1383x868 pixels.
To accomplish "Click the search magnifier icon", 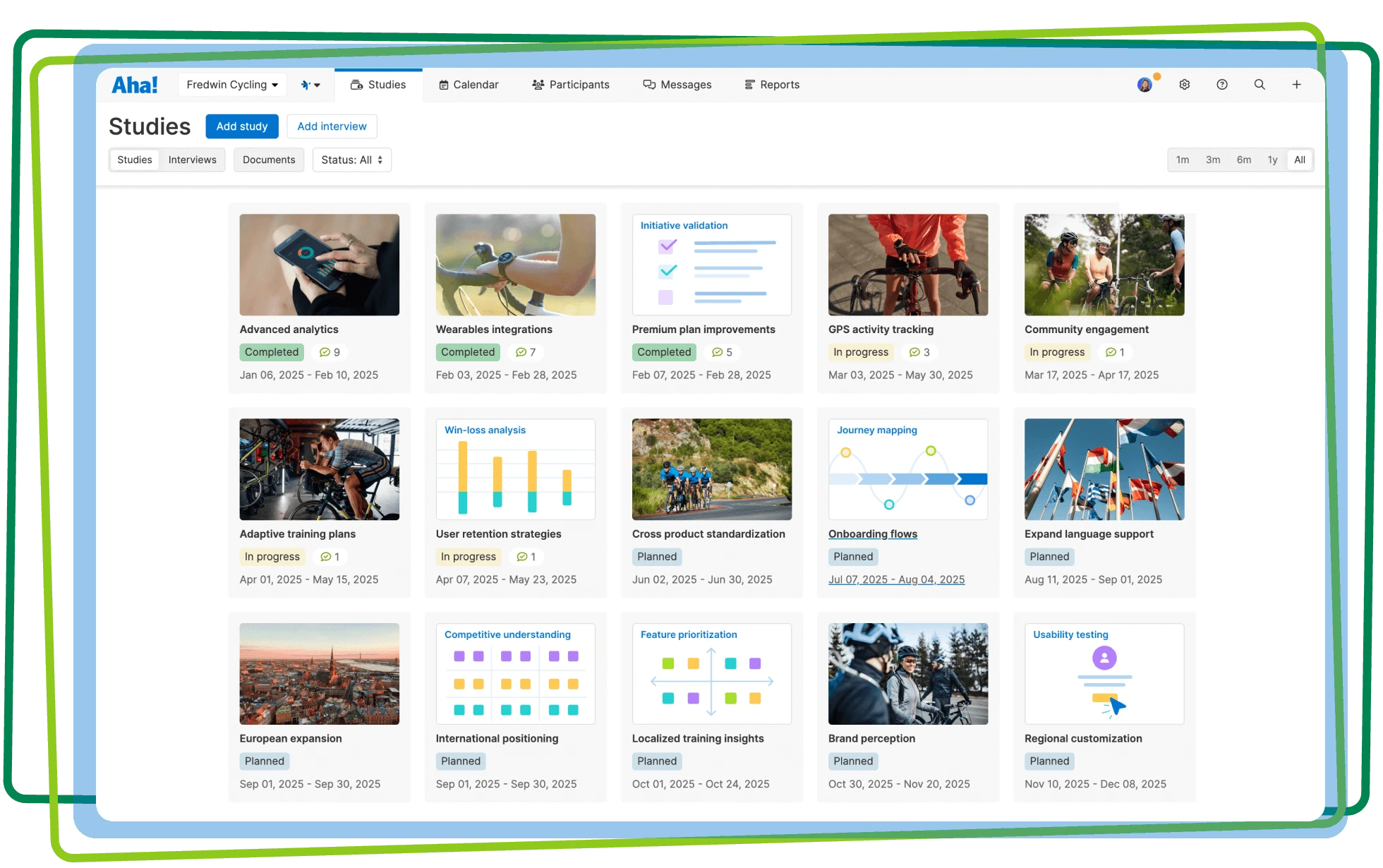I will [x=1259, y=85].
